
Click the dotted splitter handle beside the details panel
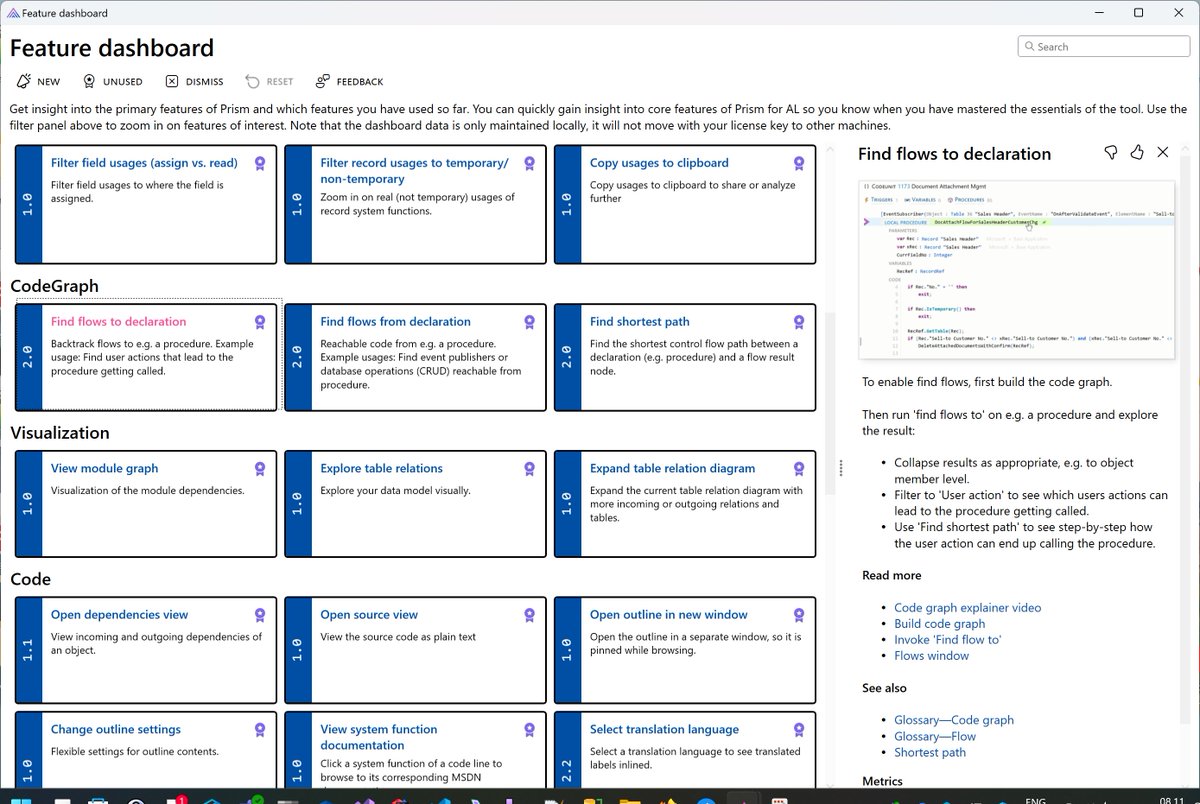(x=841, y=468)
